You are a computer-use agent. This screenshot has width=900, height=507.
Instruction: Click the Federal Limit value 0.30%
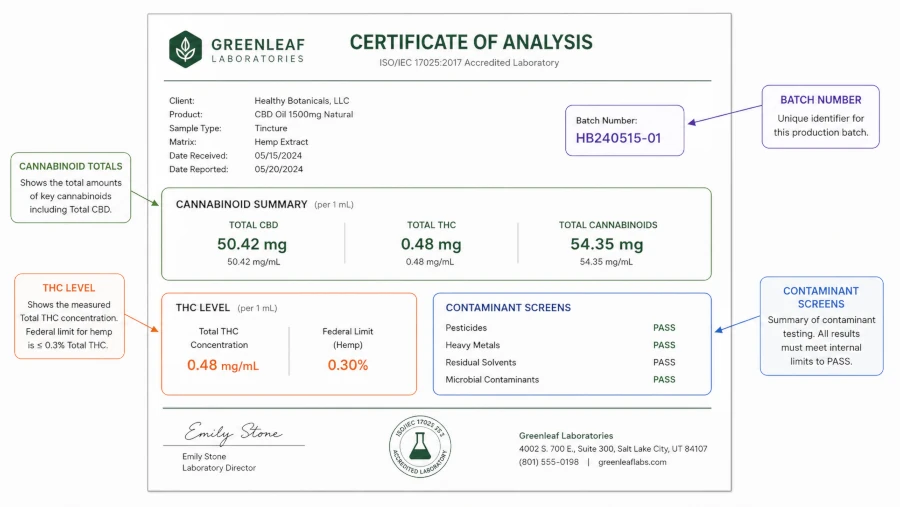click(x=348, y=365)
